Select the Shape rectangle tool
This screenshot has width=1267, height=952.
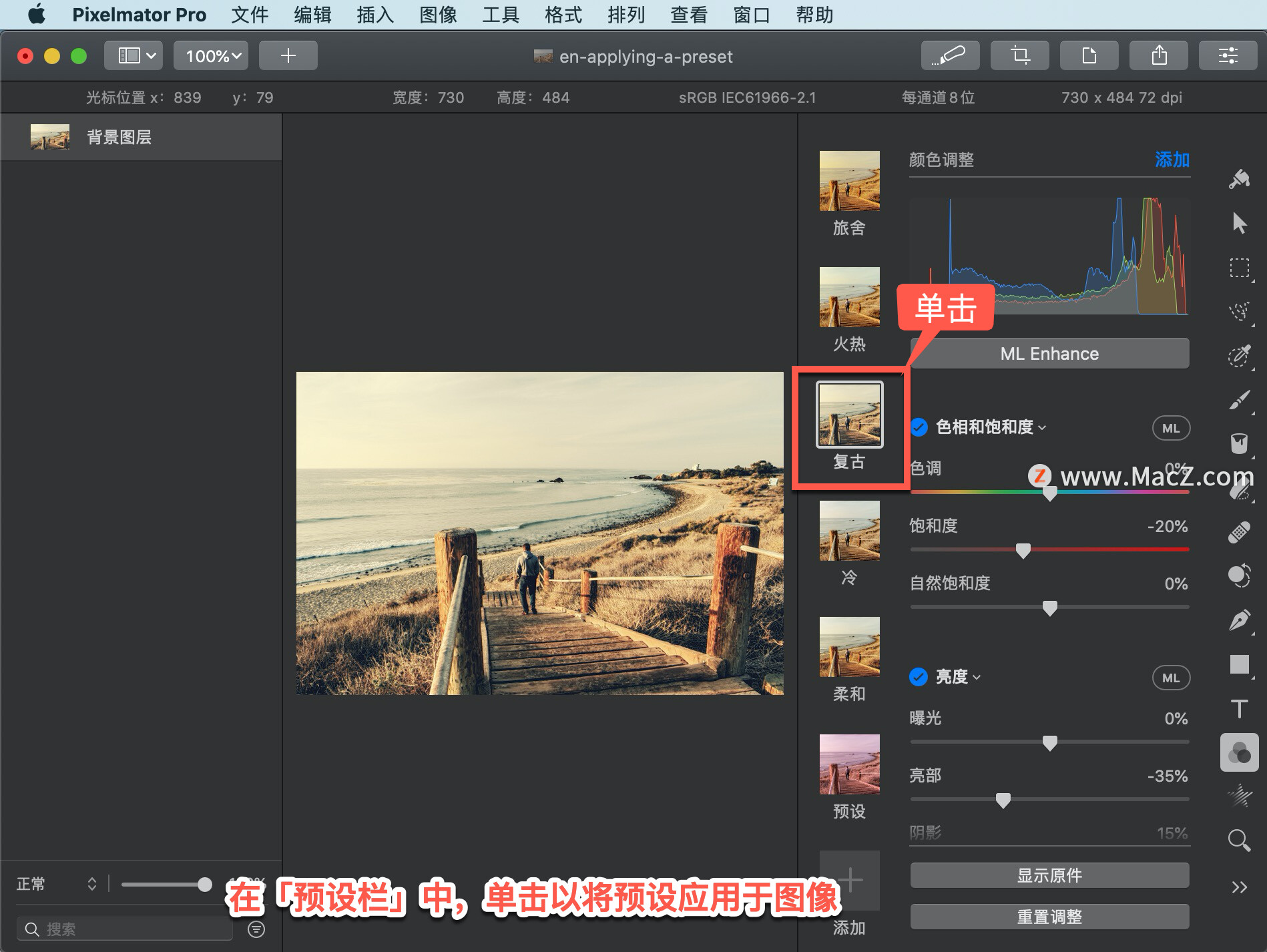pos(1239,664)
